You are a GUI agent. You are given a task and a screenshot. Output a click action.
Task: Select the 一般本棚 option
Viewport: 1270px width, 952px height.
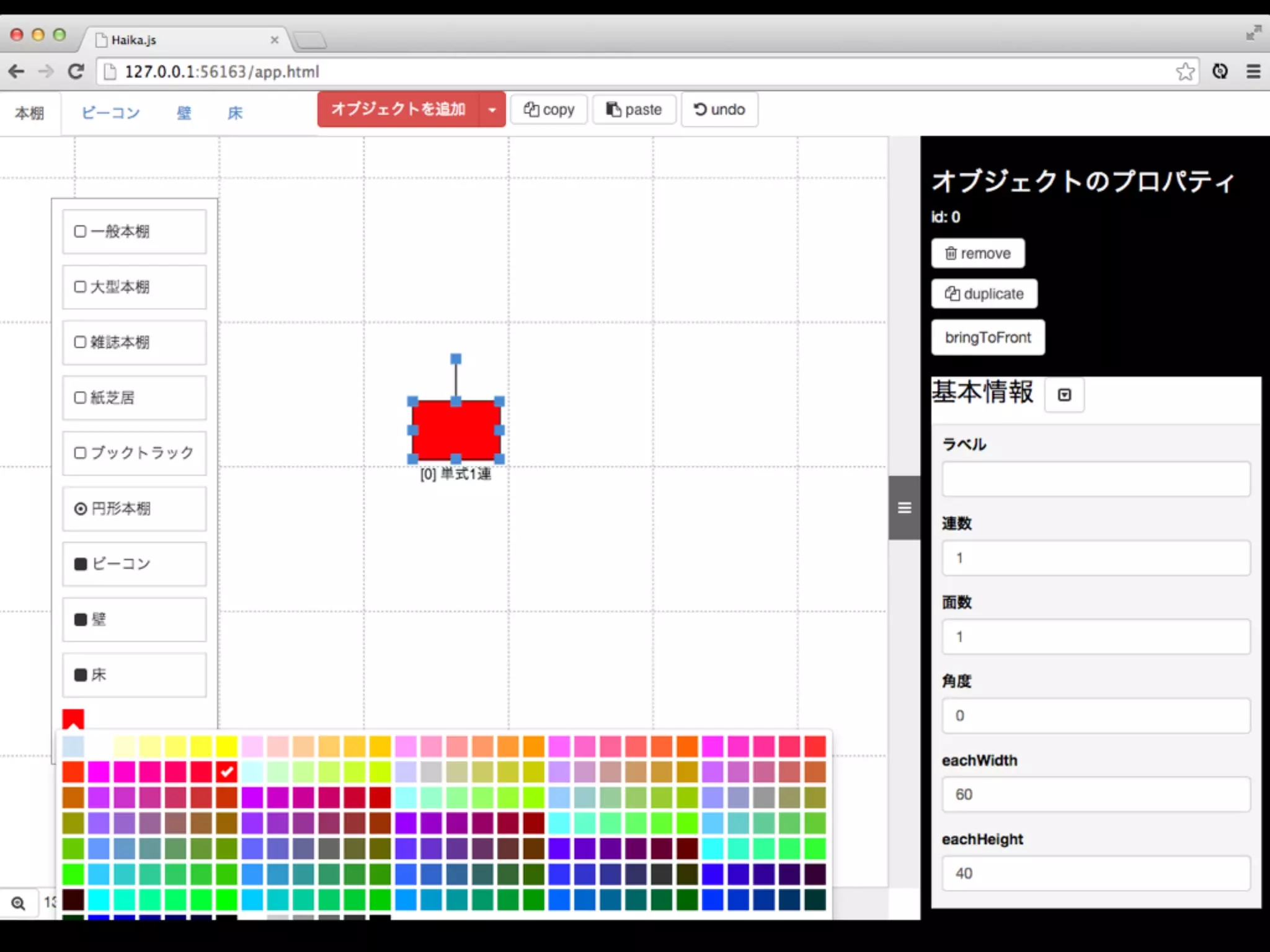point(134,231)
